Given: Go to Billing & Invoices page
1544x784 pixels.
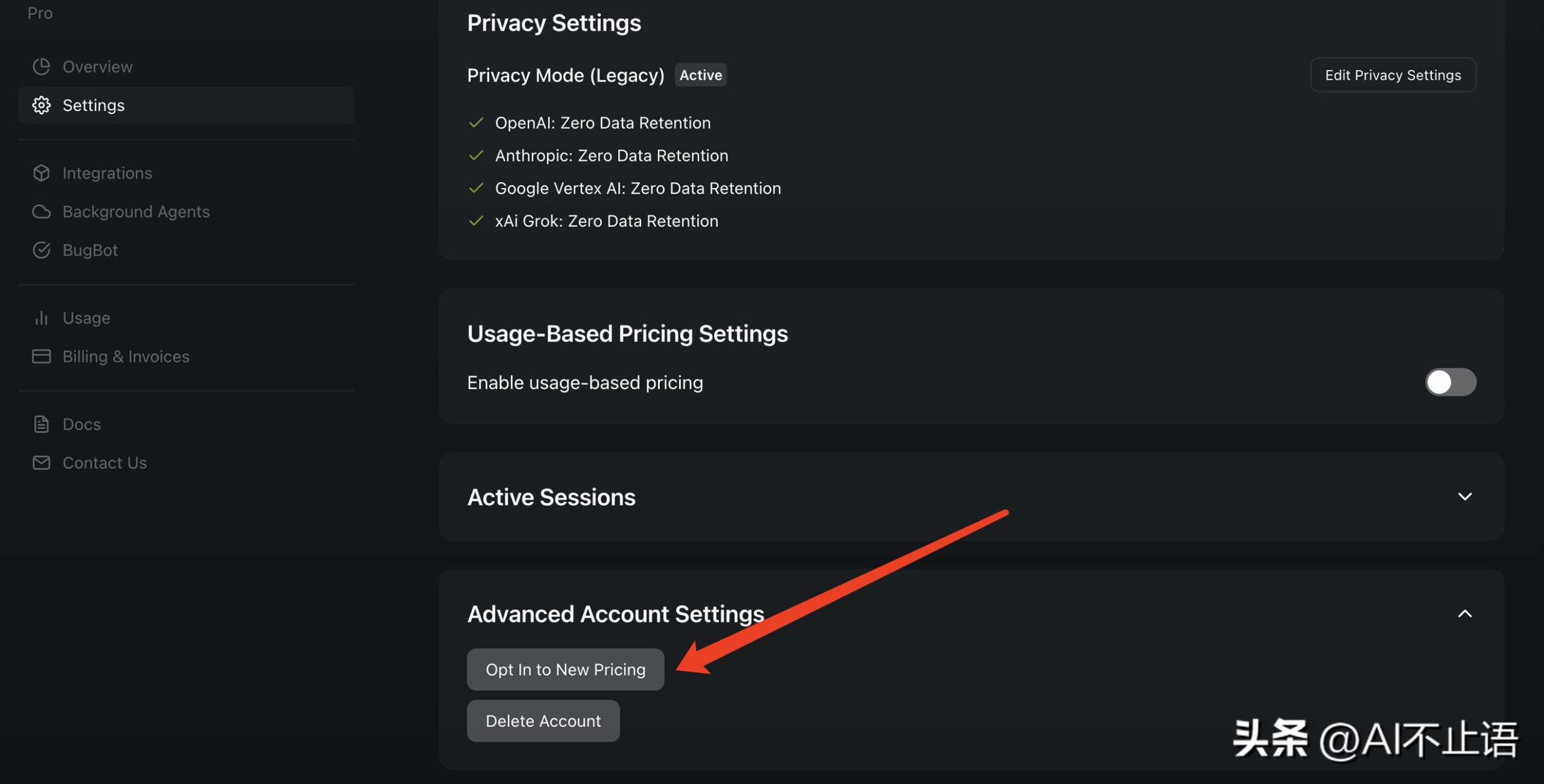Looking at the screenshot, I should [125, 356].
